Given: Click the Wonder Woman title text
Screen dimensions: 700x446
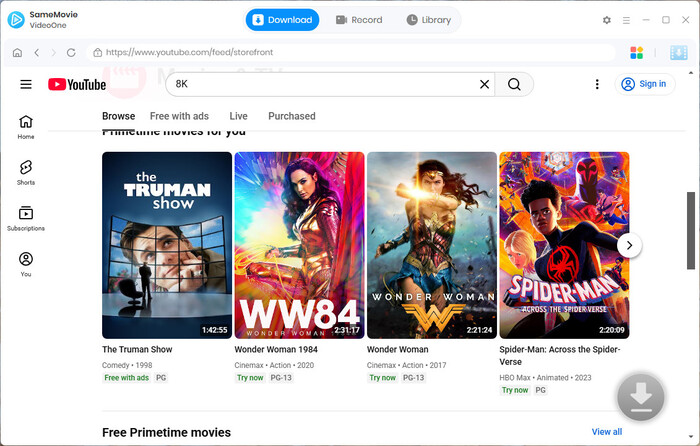Looking at the screenshot, I should coord(397,350).
